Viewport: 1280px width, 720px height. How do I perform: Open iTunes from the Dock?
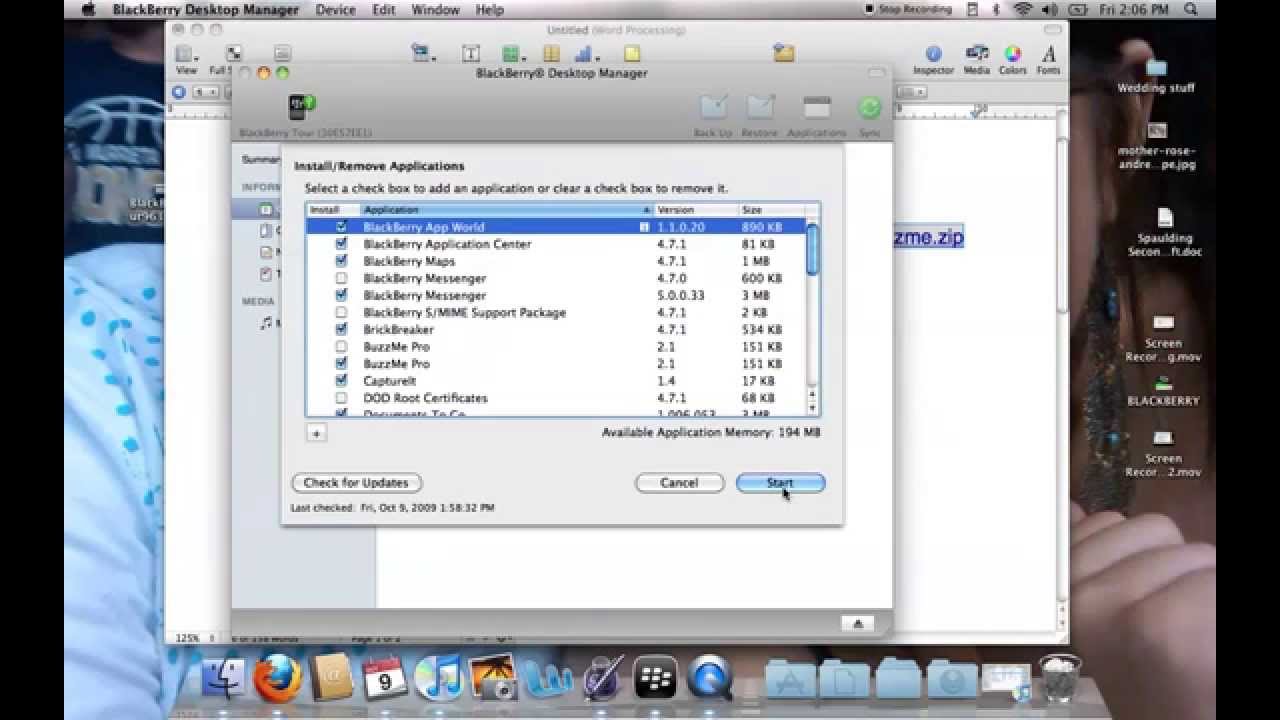coord(438,679)
